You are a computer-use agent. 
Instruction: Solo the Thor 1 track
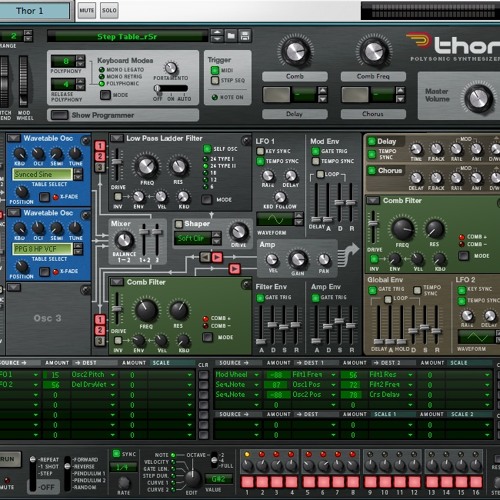(x=109, y=10)
